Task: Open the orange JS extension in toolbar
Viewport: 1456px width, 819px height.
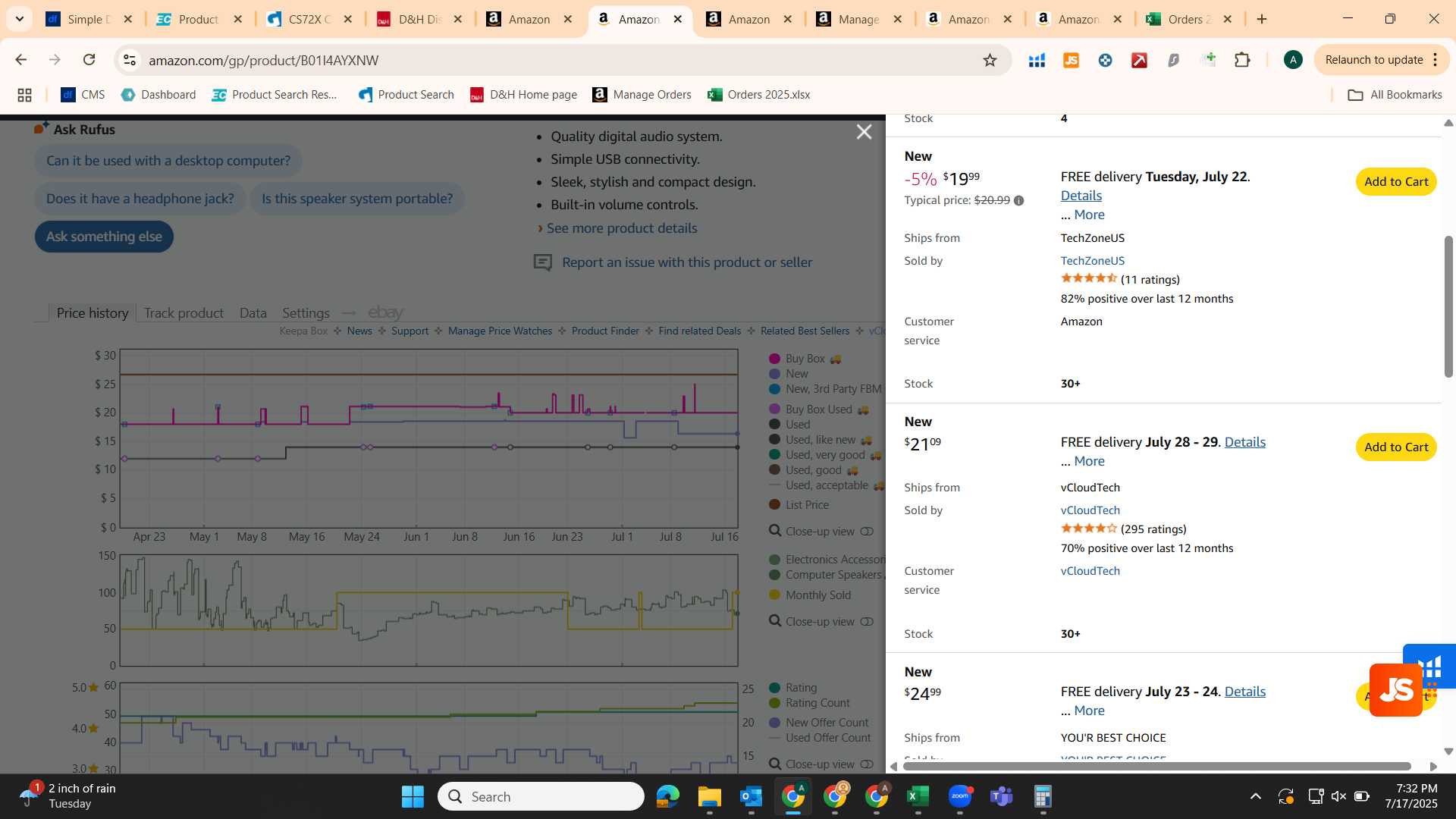Action: tap(1071, 60)
